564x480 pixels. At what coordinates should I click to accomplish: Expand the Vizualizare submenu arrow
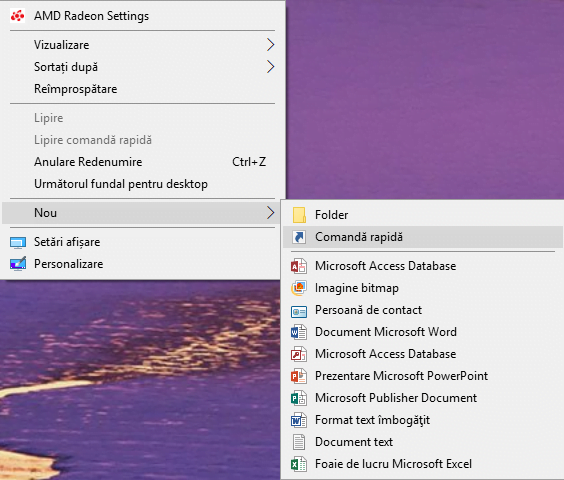[270, 45]
